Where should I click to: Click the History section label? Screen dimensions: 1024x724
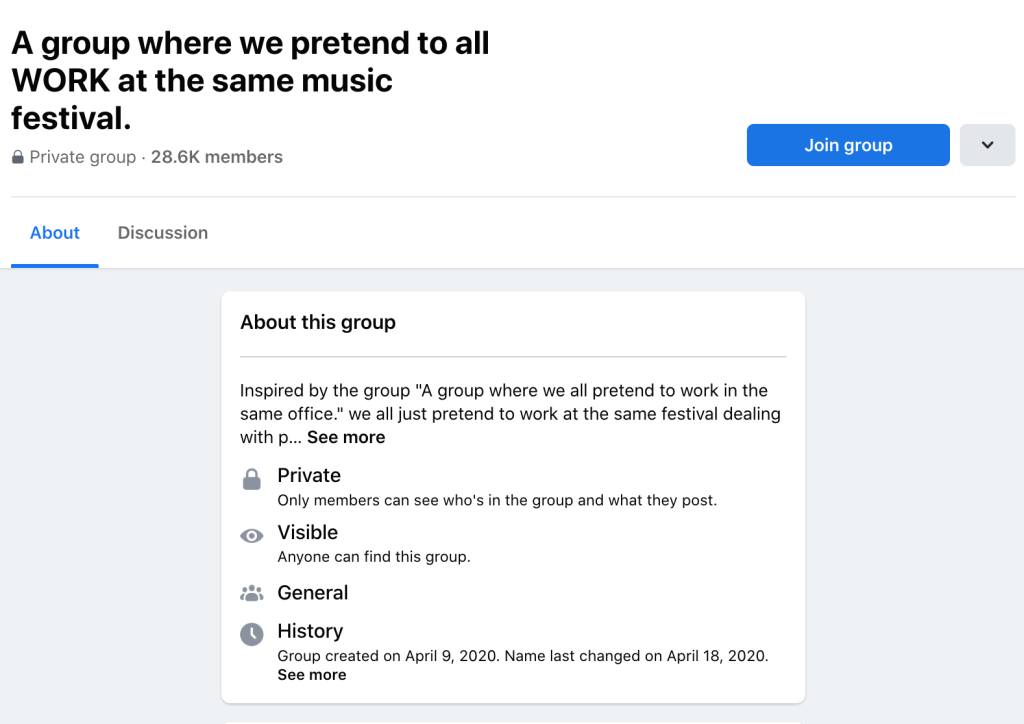pos(310,631)
